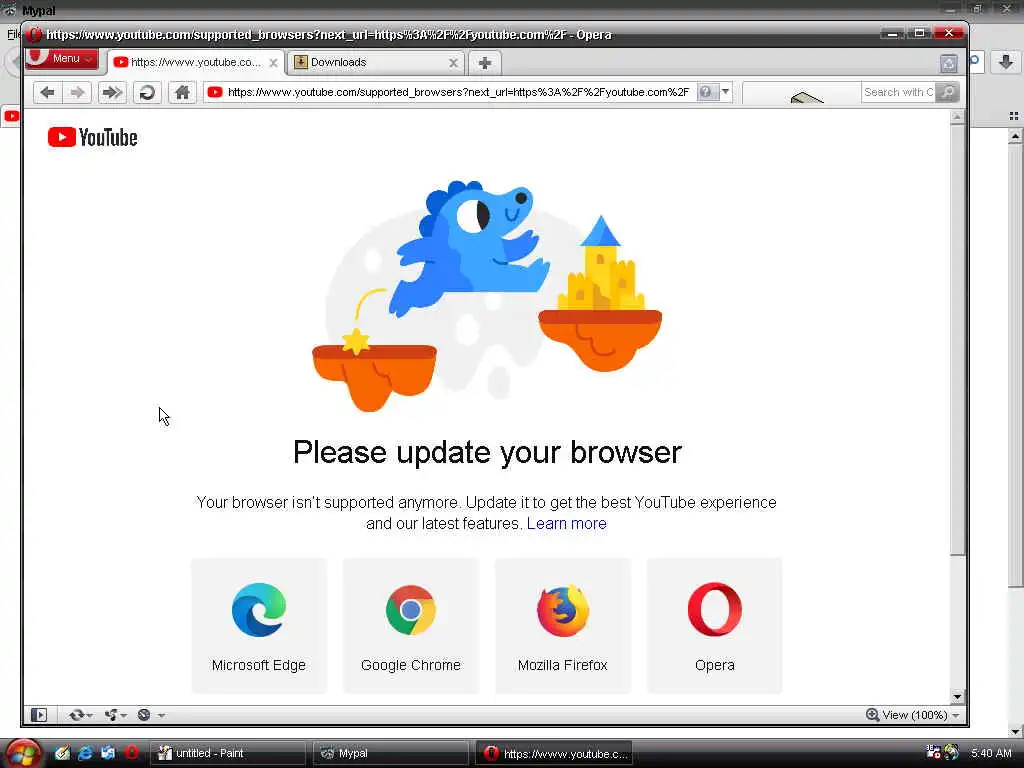Image resolution: width=1024 pixels, height=768 pixels.
Task: Click the address bar URL field
Action: point(458,92)
